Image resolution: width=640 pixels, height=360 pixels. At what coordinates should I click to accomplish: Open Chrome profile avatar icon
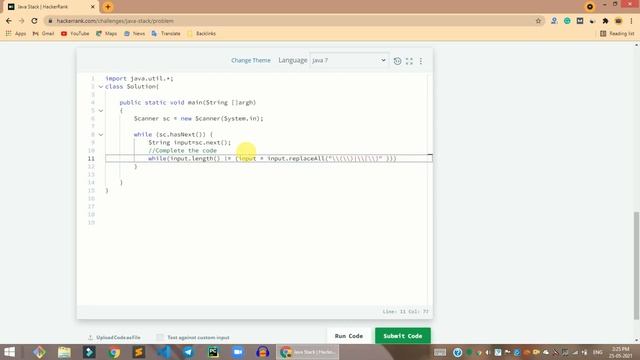click(619, 21)
